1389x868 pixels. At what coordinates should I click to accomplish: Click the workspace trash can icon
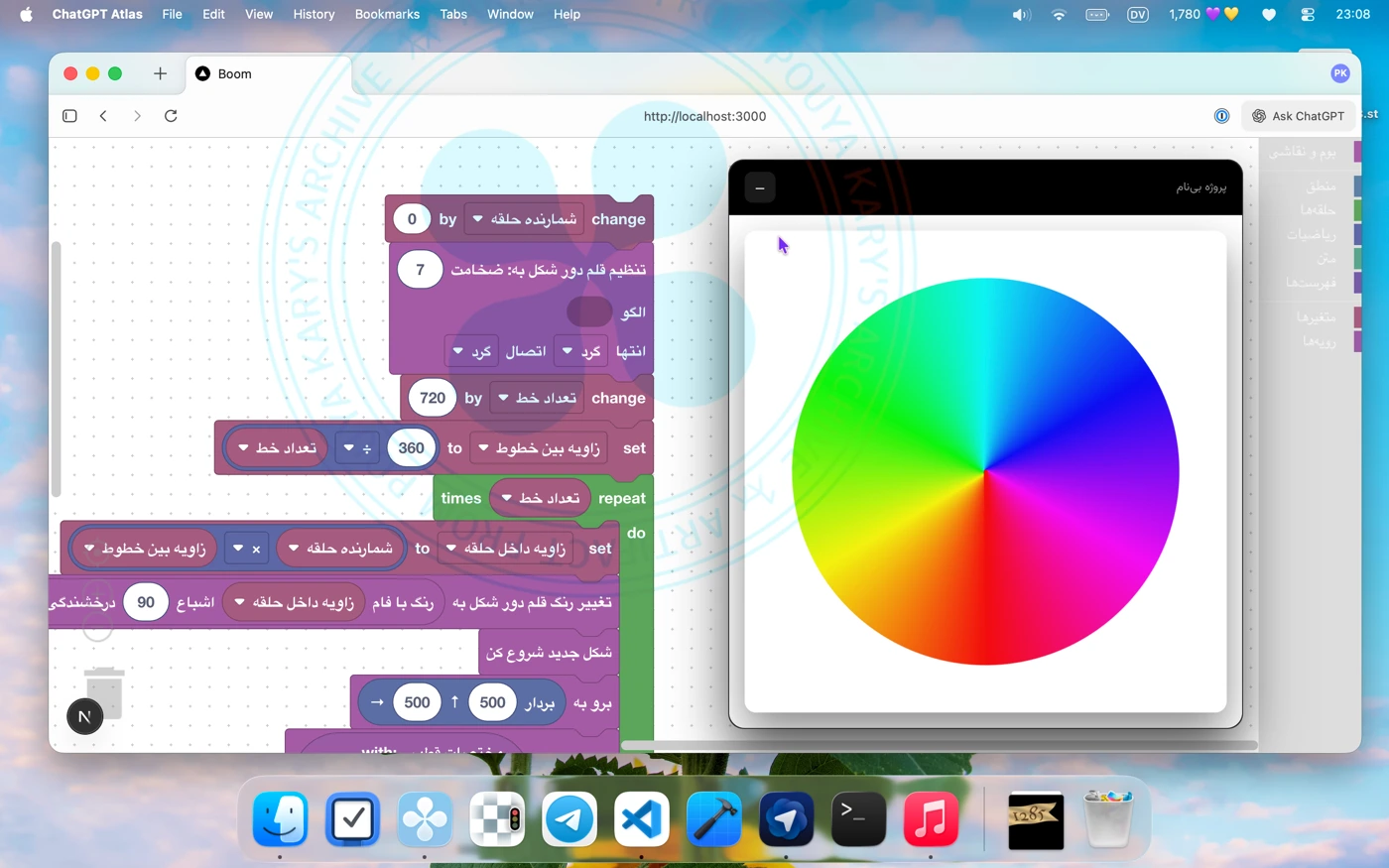[x=104, y=689]
